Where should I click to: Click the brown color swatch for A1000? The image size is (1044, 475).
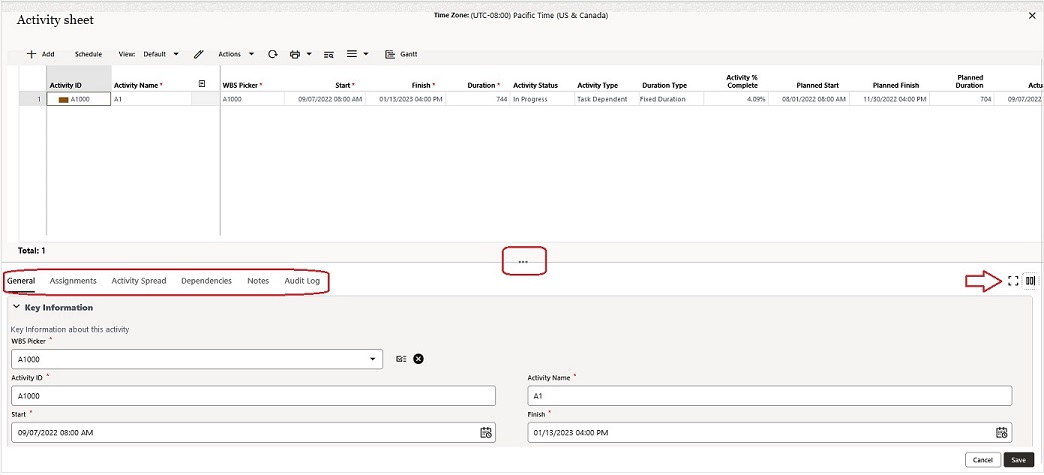(x=64, y=99)
